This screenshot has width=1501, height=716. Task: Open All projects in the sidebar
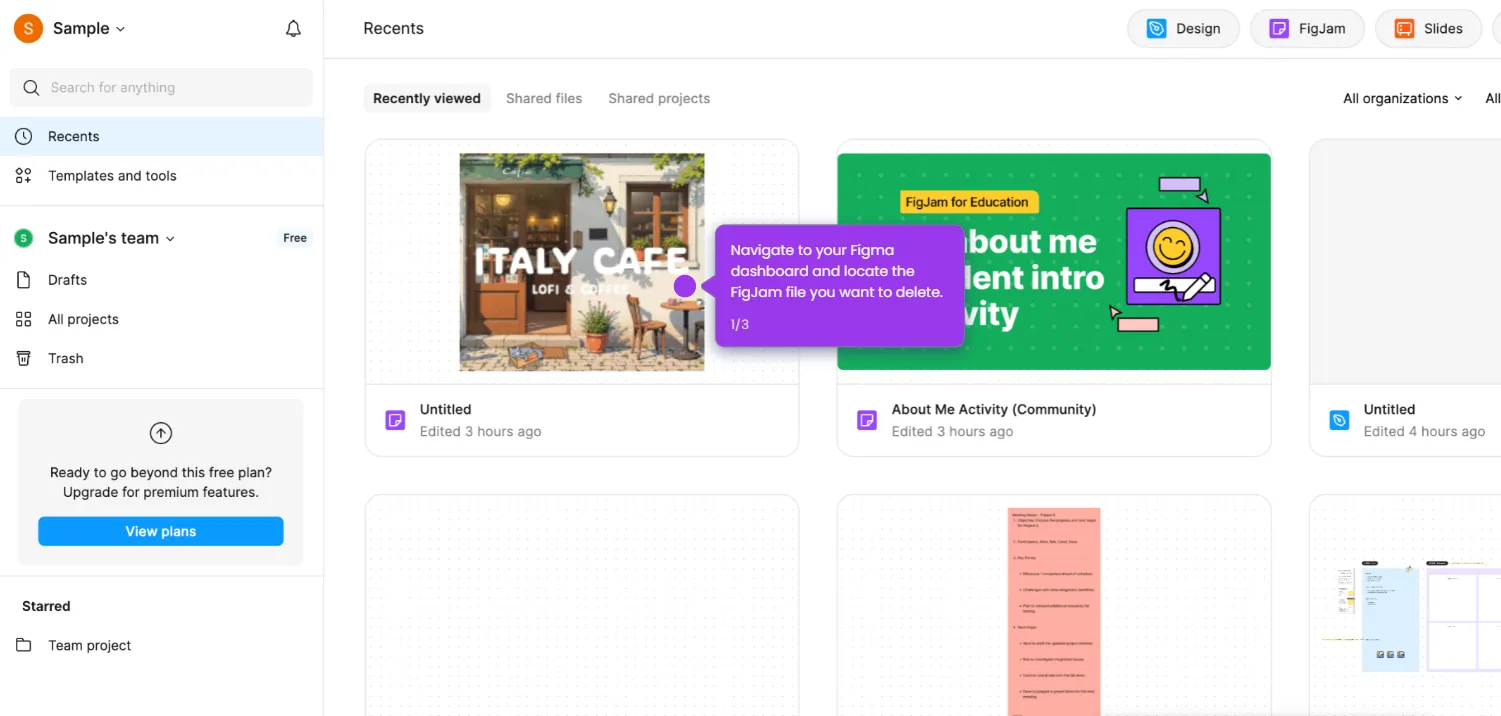pos(161,319)
